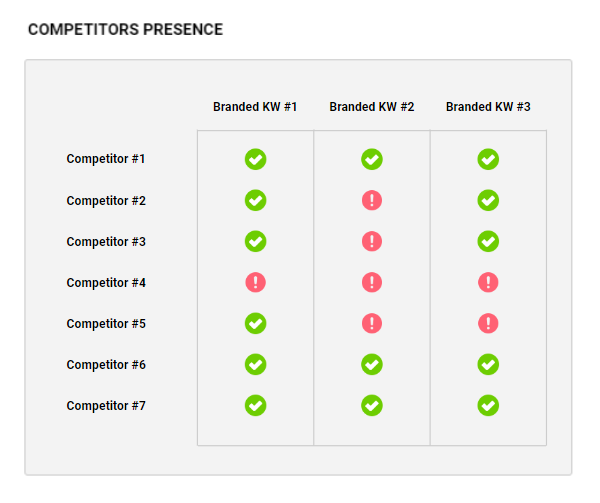Click Competitor #3 green check under Branded KW #3
This screenshot has width=600, height=503.
(488, 241)
